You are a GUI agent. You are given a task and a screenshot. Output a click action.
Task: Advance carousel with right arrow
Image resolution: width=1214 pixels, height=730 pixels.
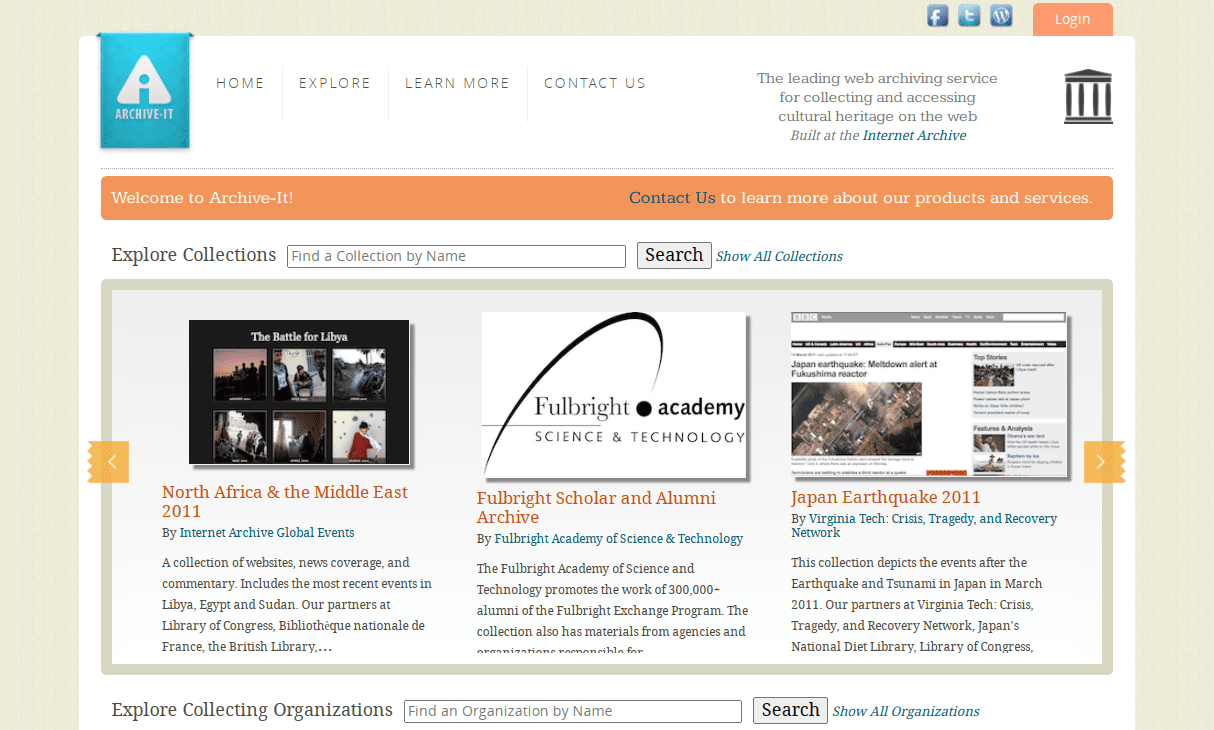coord(1102,462)
